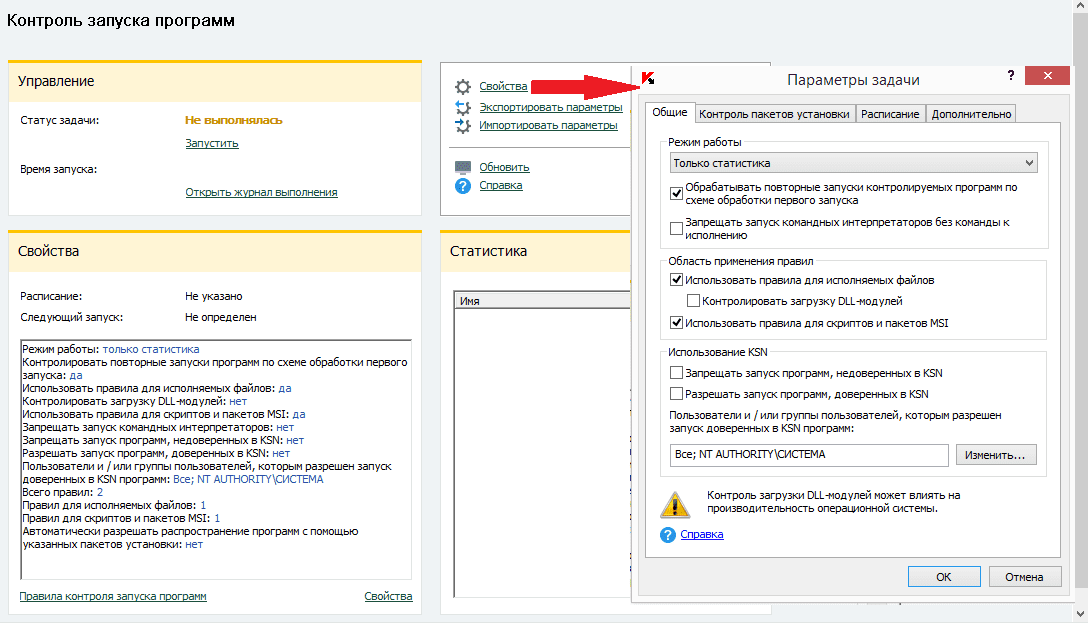Enable blocking programs untrusted in KSN
Image resolution: width=1088 pixels, height=632 pixels.
pyautogui.click(x=677, y=373)
